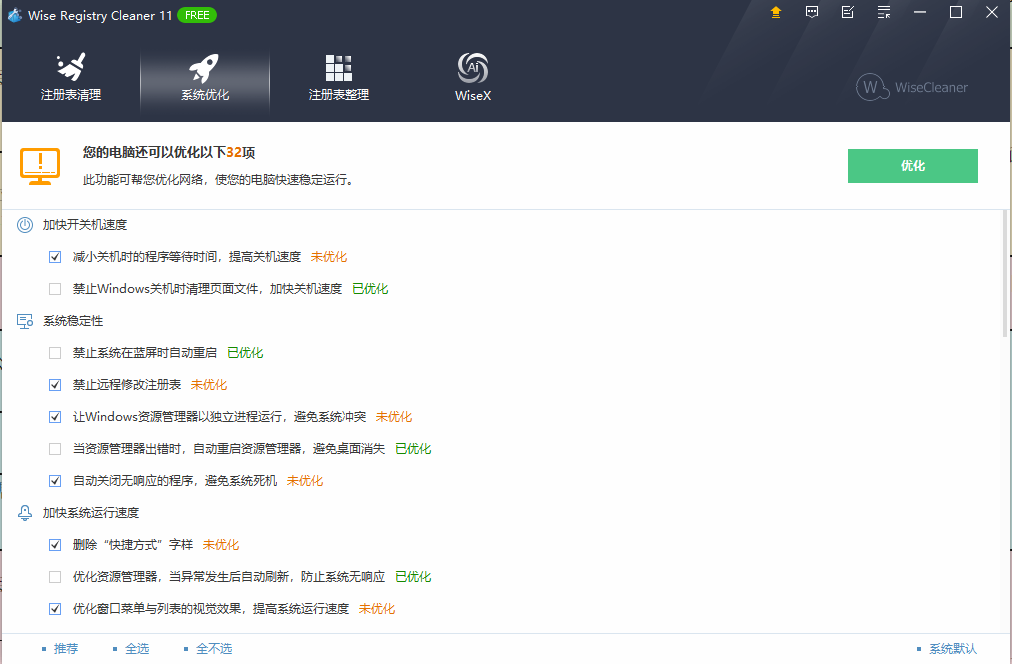Toggle 自动关闭无响应的程序 checkbox
Viewport: 1012px width, 664px height.
[x=55, y=481]
